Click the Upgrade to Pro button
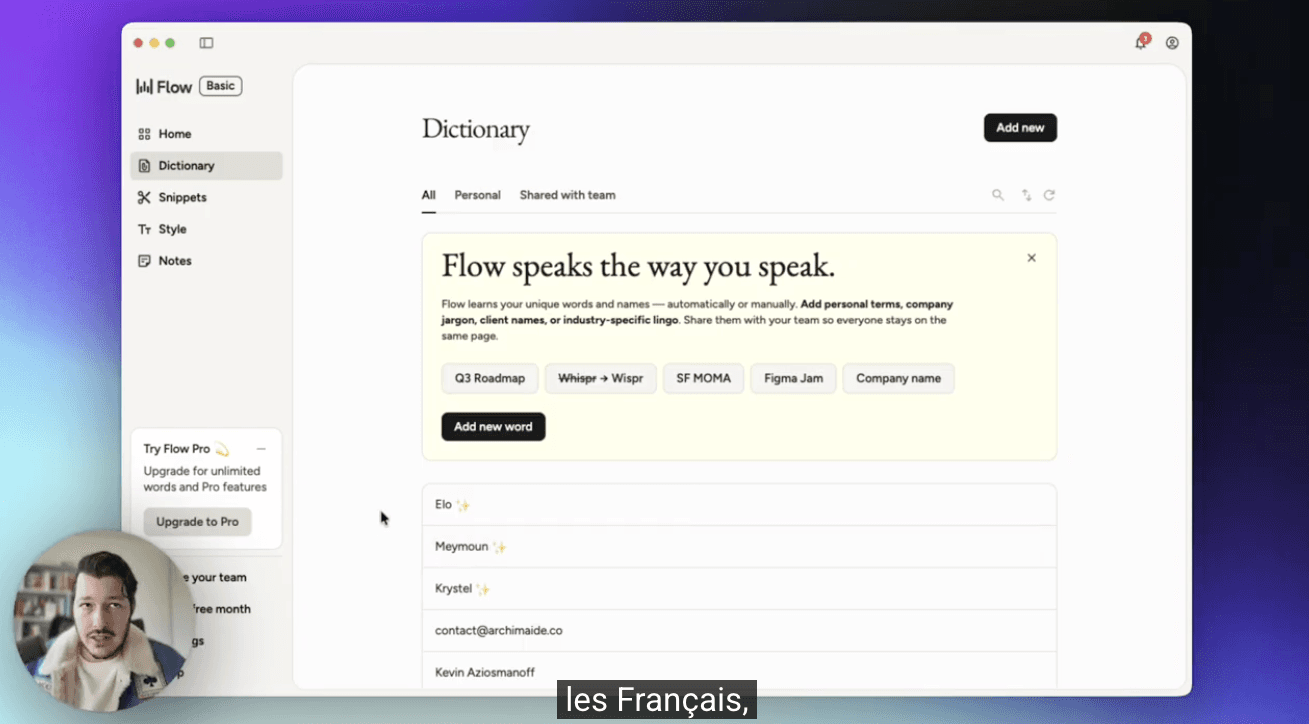Viewport: 1309px width, 724px height. coord(197,522)
